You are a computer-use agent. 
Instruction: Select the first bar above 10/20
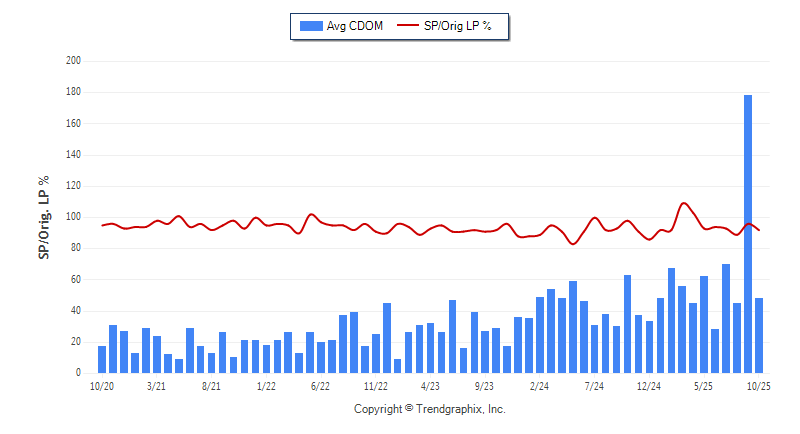coord(102,359)
